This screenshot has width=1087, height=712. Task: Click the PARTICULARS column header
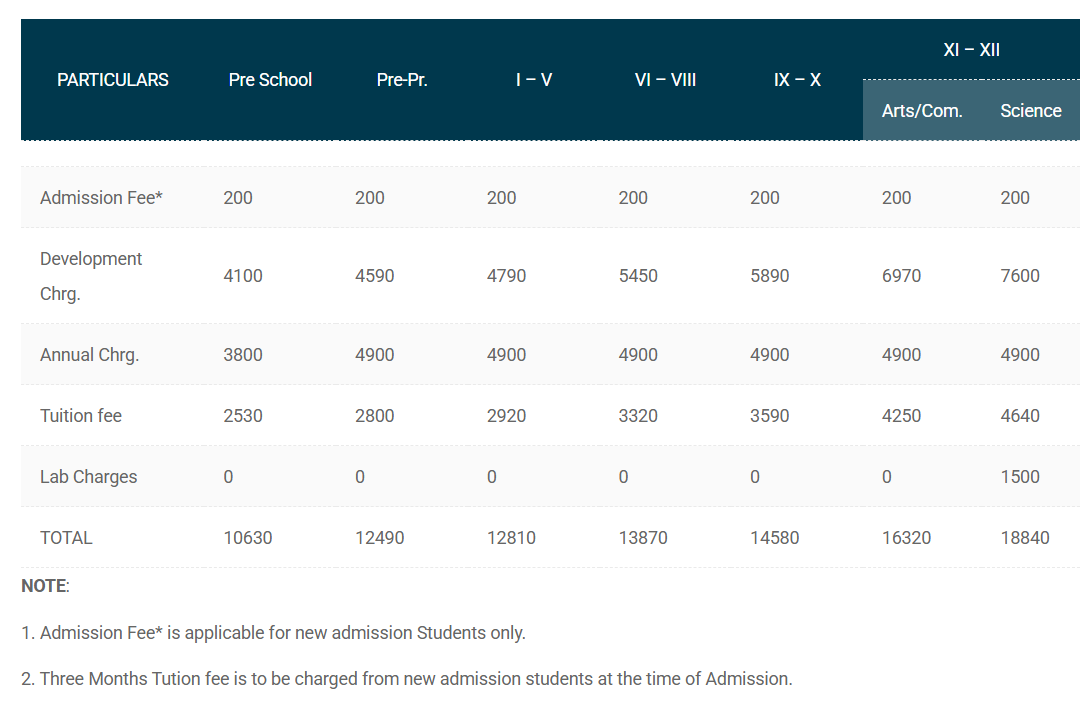click(112, 80)
